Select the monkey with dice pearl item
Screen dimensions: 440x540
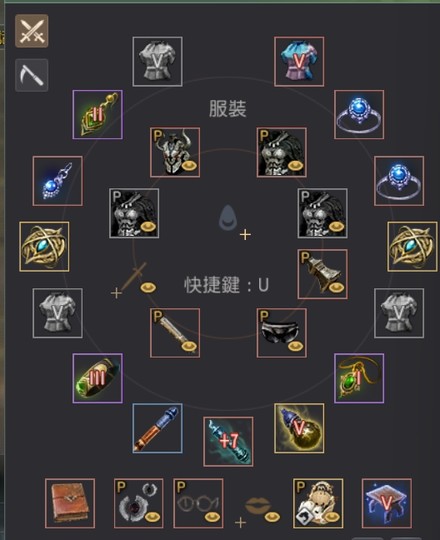point(318,503)
